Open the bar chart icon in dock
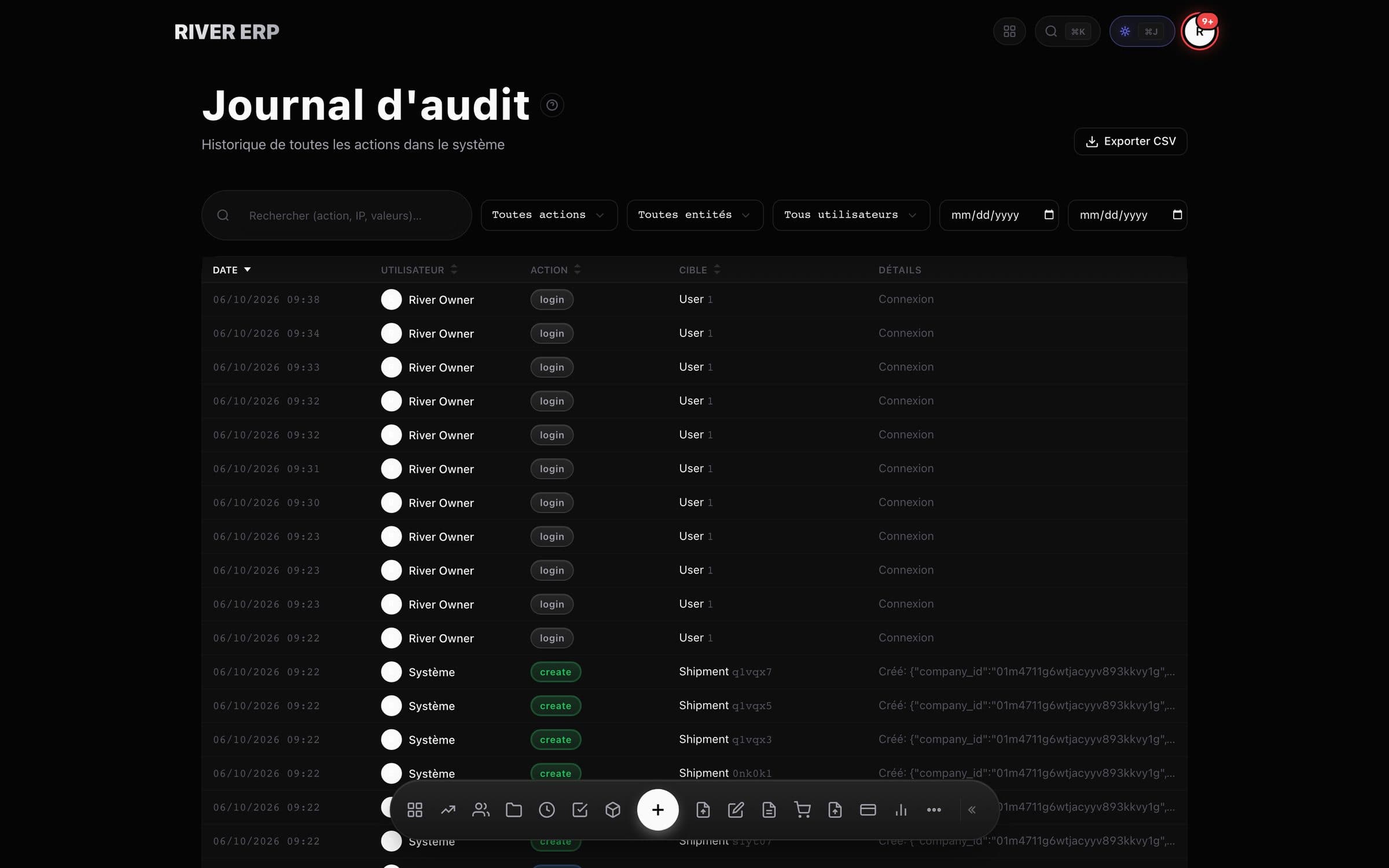The width and height of the screenshot is (1389, 868). coord(901,810)
